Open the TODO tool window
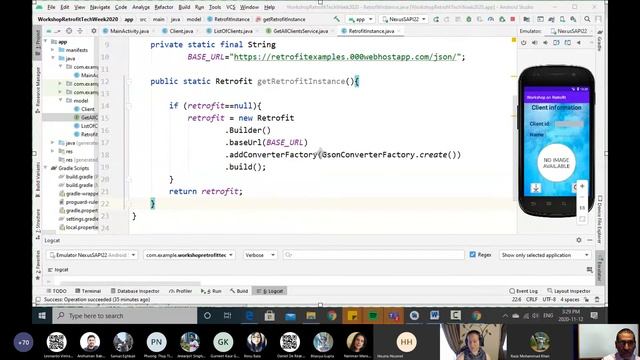640x360 pixels. [56, 291]
